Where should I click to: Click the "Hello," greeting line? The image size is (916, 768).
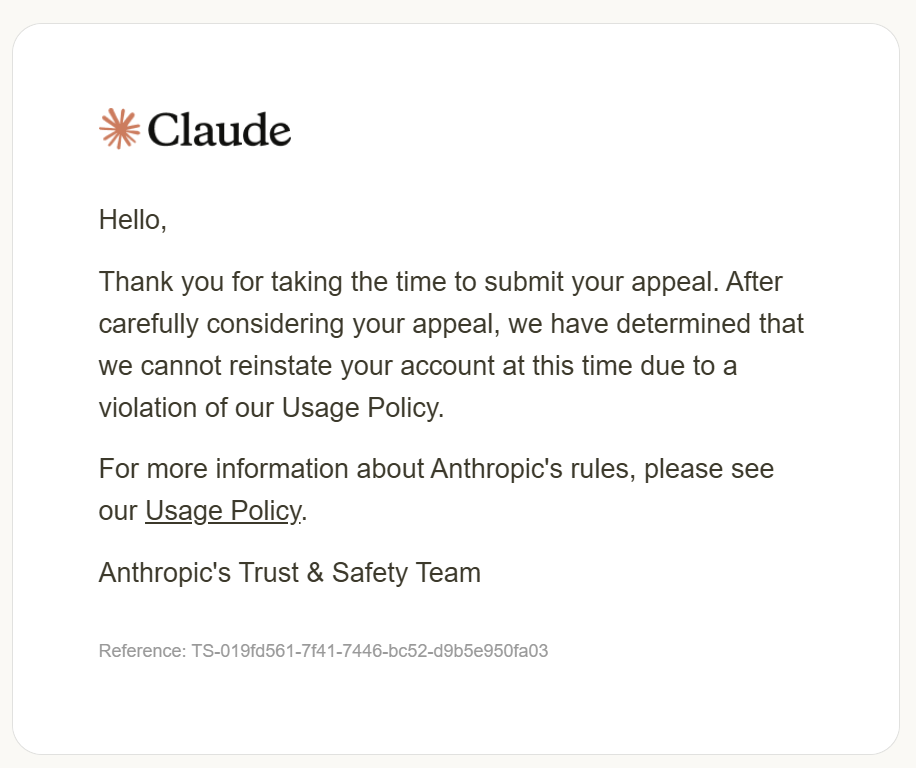click(x=133, y=220)
